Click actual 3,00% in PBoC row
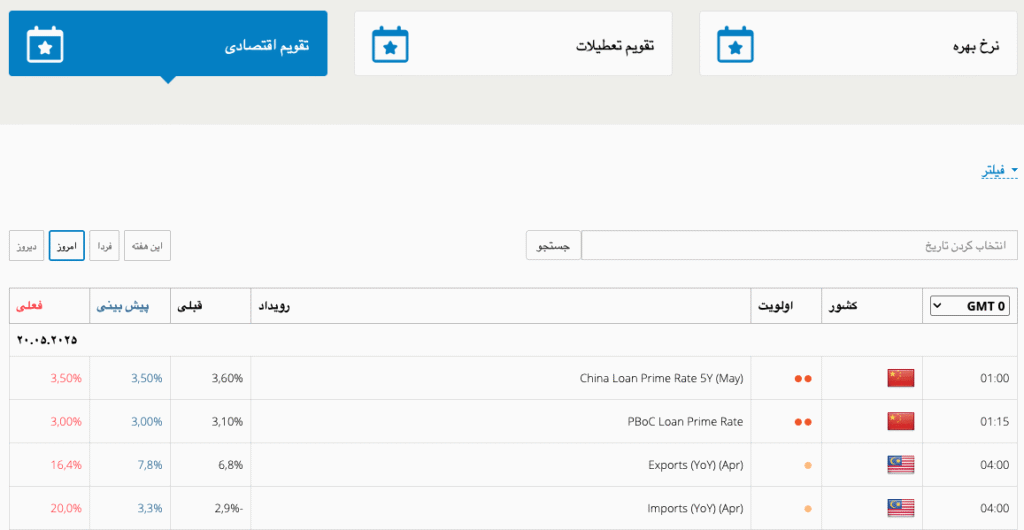Viewport: 1024px width, 530px height. [66, 422]
